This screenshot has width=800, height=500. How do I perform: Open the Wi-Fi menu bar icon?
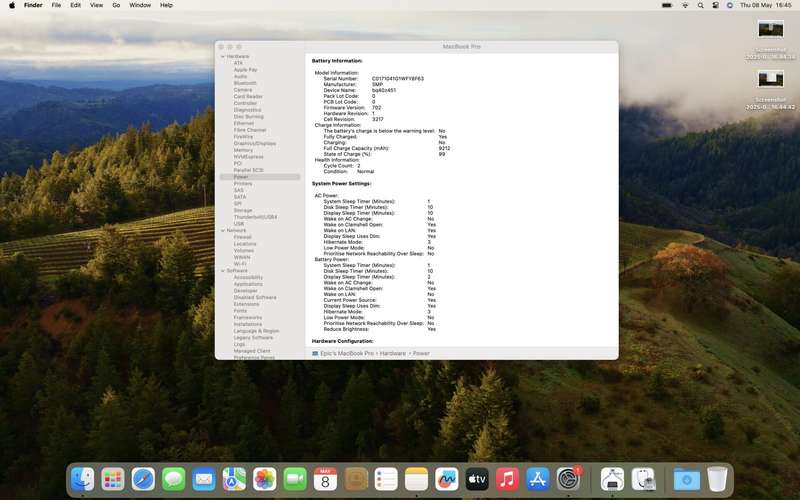[x=685, y=5]
